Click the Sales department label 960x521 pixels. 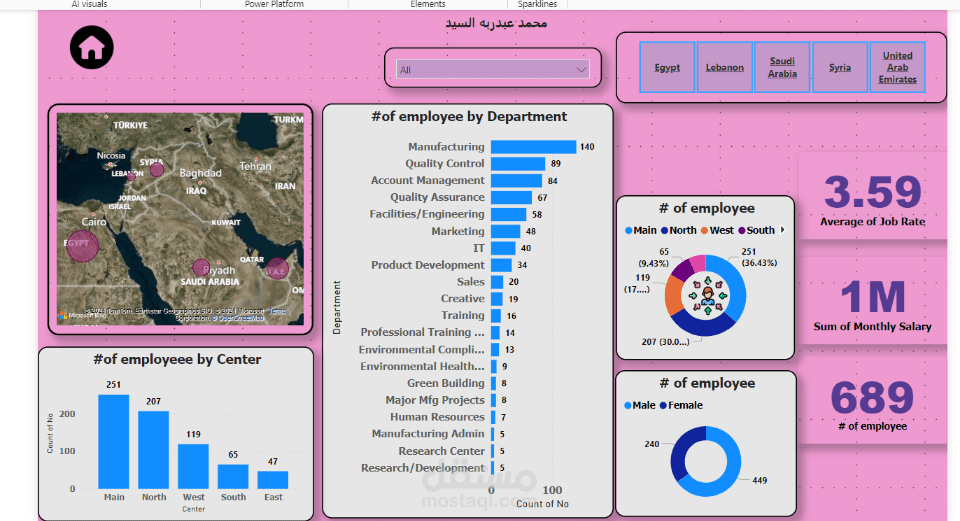(x=470, y=282)
